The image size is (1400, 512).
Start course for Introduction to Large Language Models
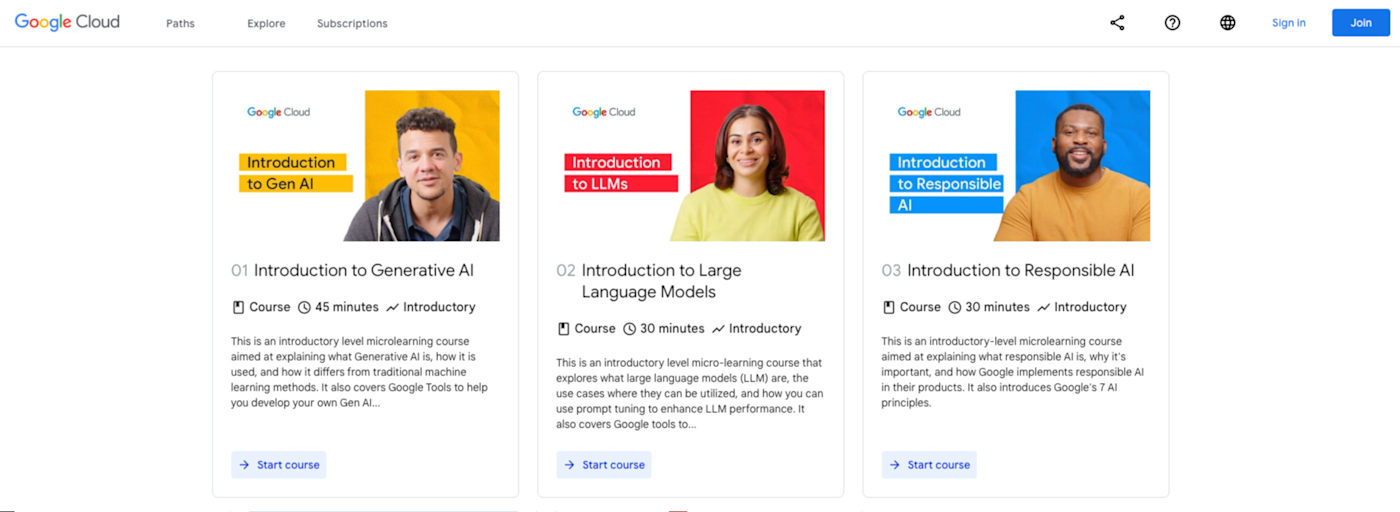coord(604,465)
